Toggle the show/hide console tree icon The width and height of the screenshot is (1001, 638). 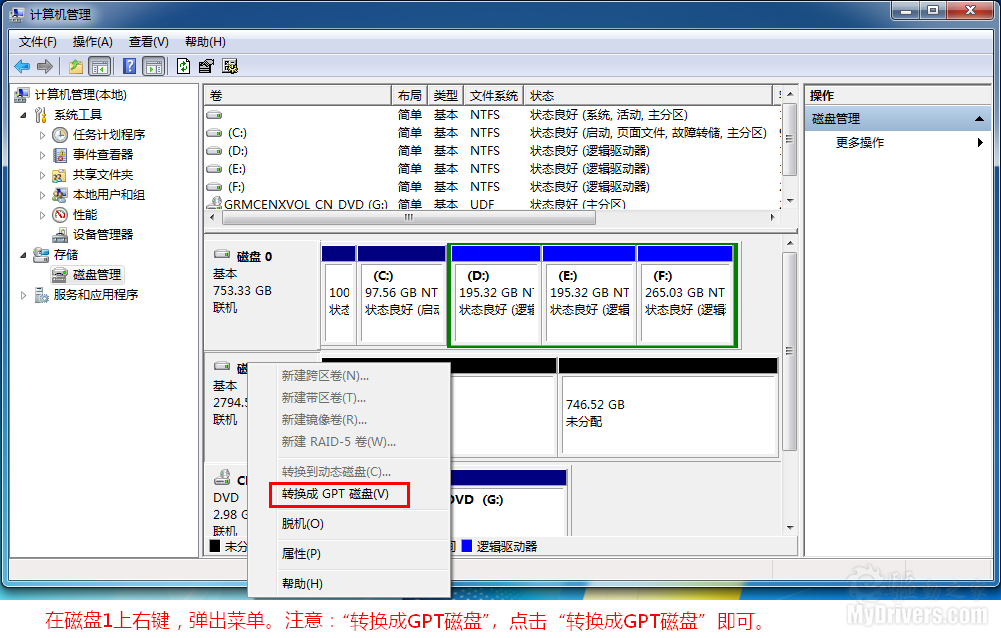100,66
